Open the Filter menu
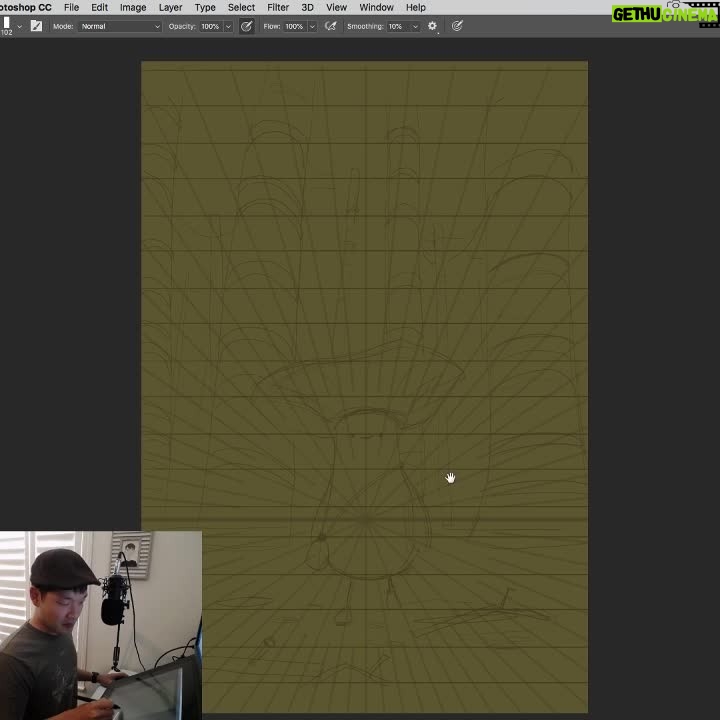720x720 pixels. 278,7
